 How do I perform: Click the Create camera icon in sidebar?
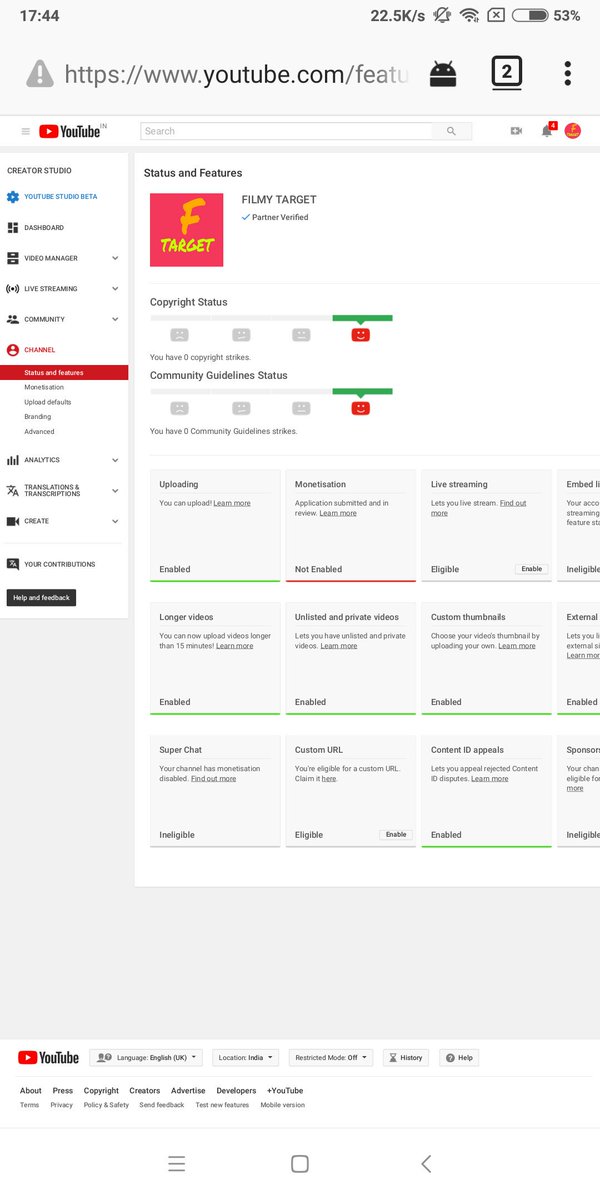13,521
